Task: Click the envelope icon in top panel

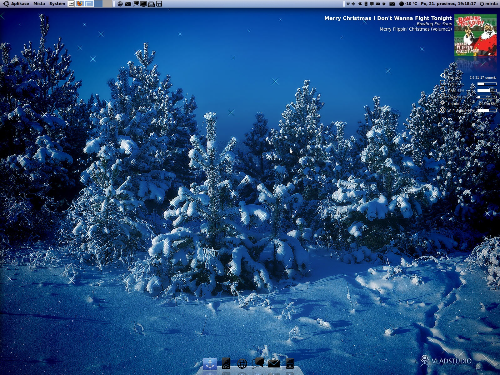Action: (128, 4)
